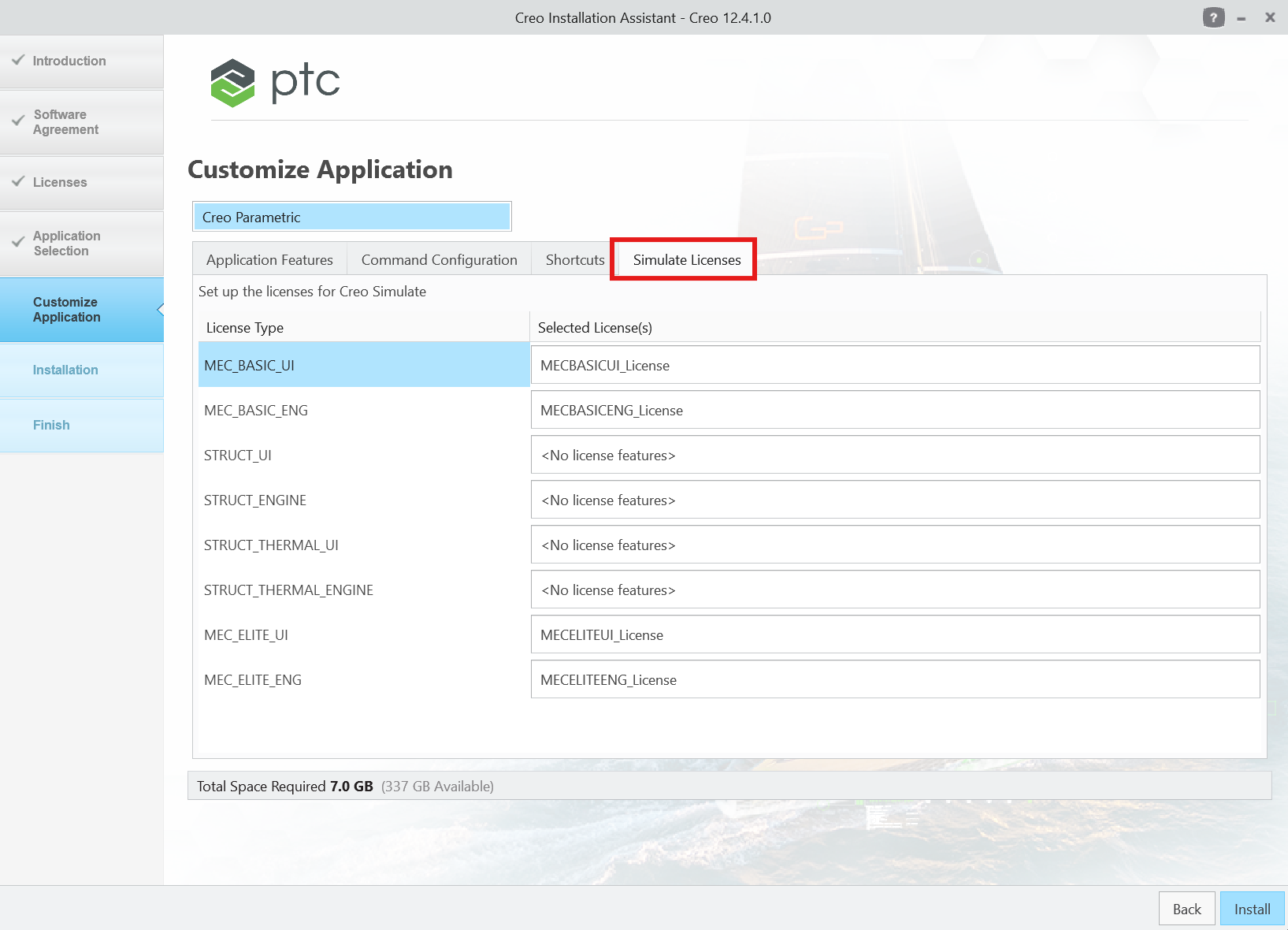Screen dimensions: 1288x930
Task: Select Customize Application step
Action: coord(82,310)
